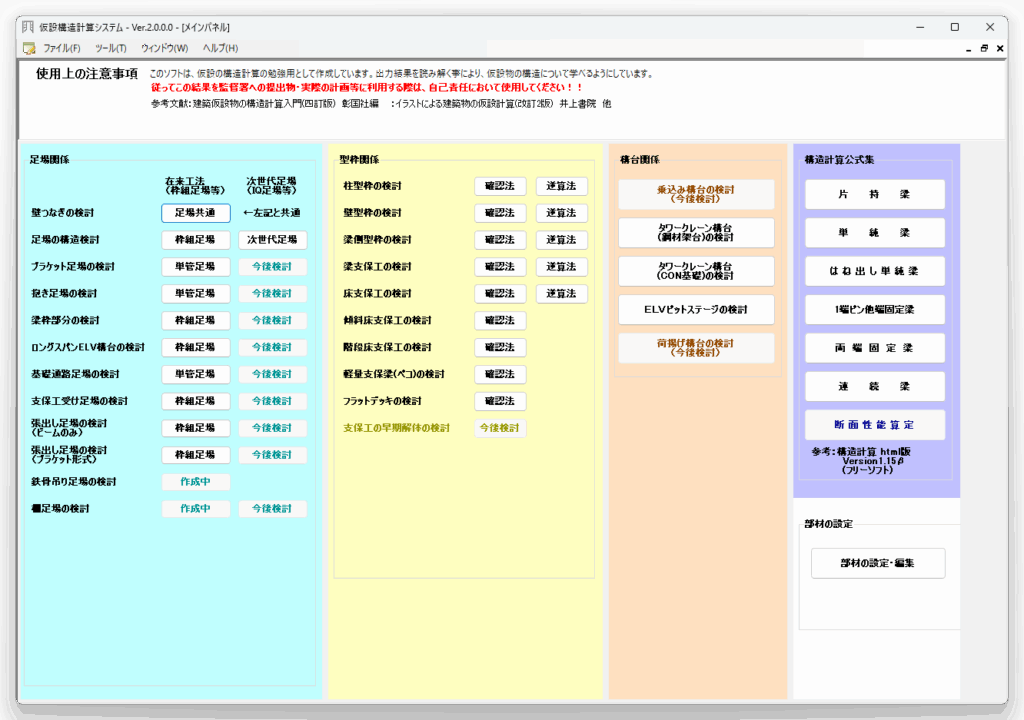Click 今後検討 for 支保工の早期解体の検討
Screen dimensions: 1024x720
click(x=500, y=428)
